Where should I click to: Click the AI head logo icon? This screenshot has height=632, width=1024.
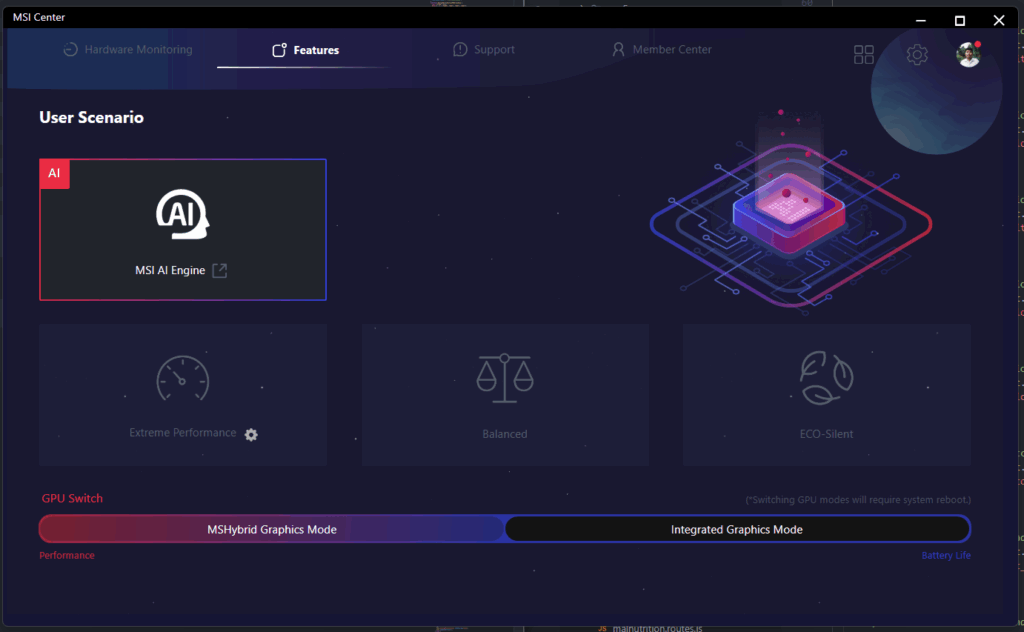tap(182, 214)
